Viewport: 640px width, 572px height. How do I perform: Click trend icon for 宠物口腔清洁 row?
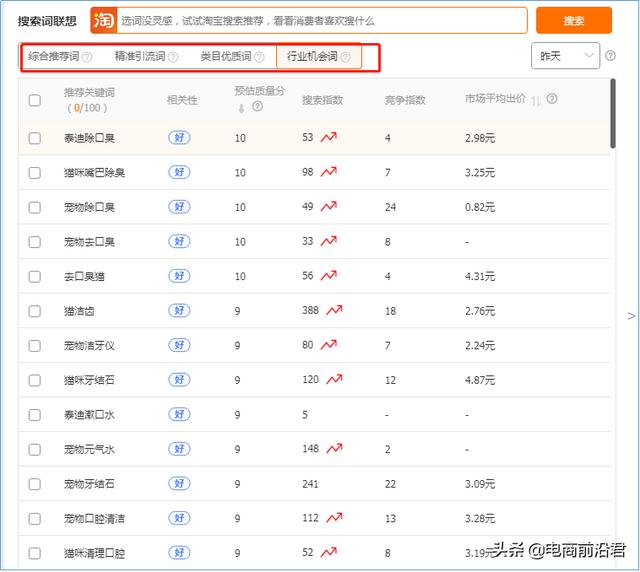(334, 518)
